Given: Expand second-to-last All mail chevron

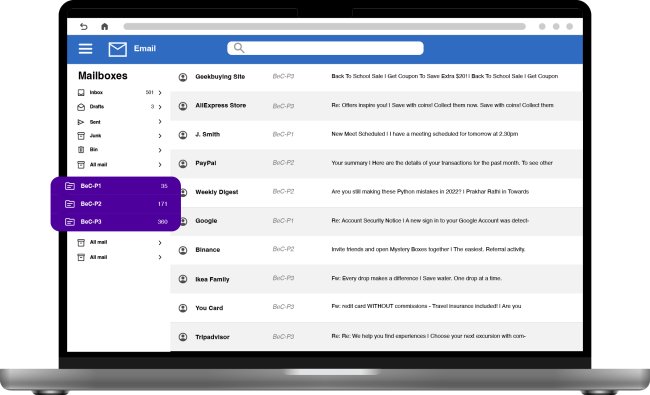Looking at the screenshot, I should point(160,242).
